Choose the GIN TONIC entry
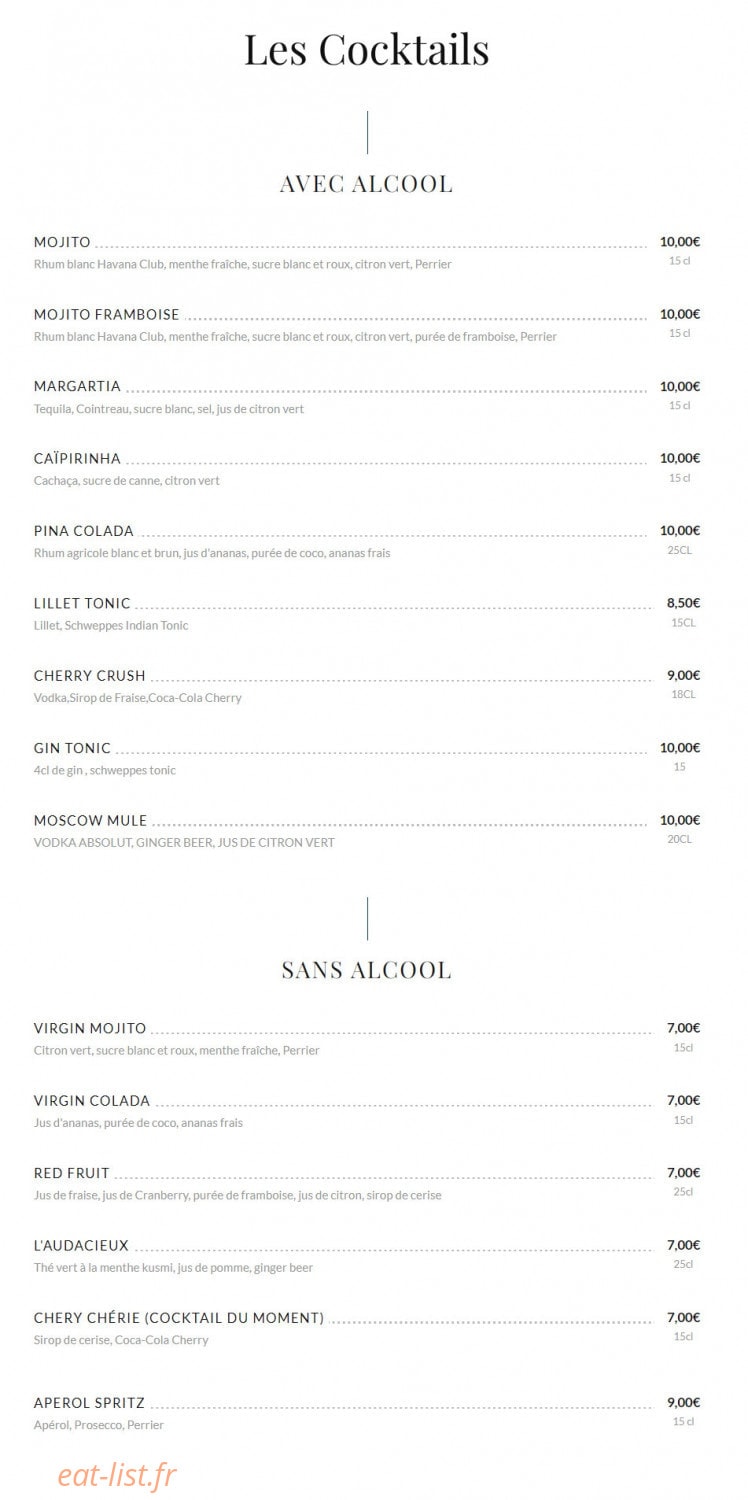This screenshot has width=748, height=1500. tap(72, 748)
